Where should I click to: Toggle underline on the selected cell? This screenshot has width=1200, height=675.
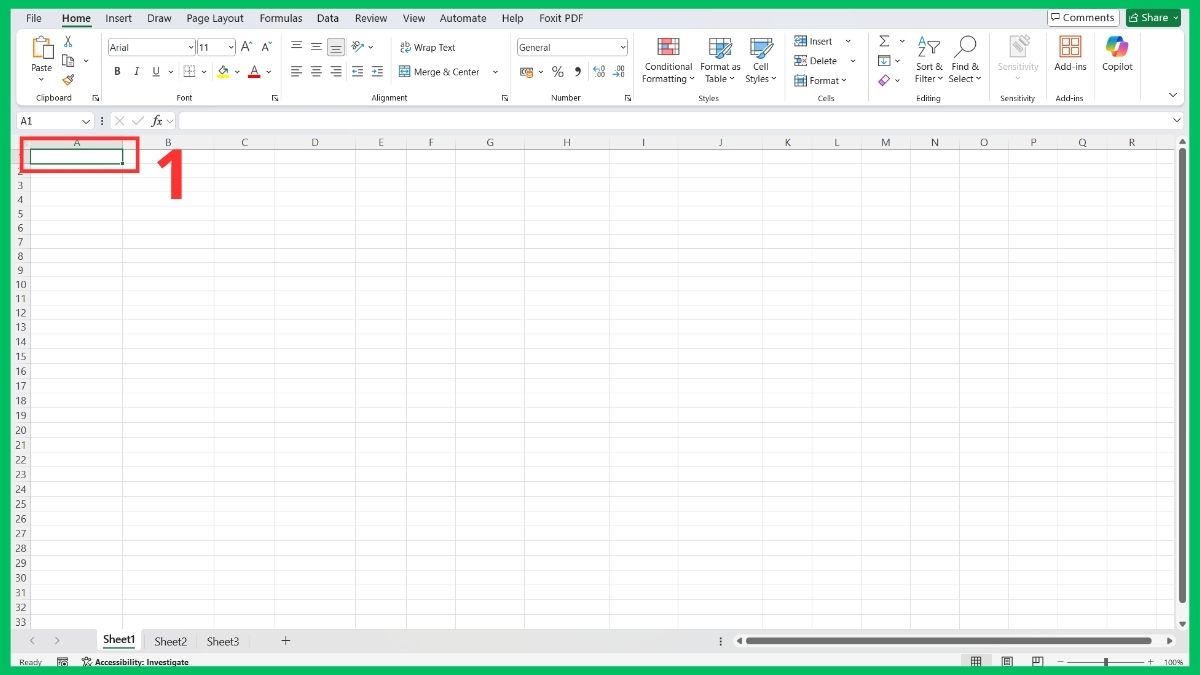point(157,71)
